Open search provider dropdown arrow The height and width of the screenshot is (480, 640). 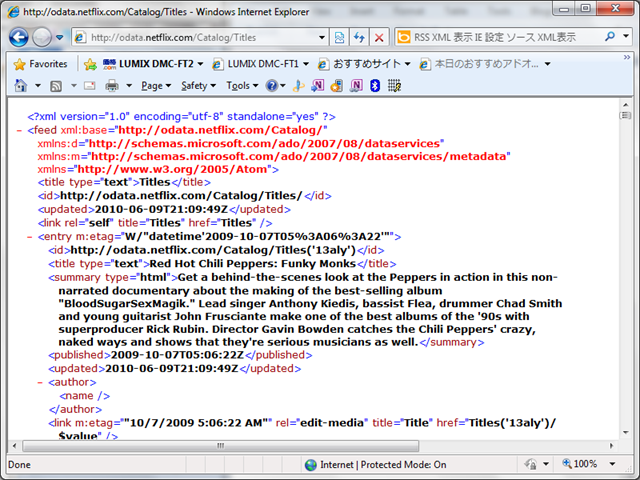coord(626,36)
